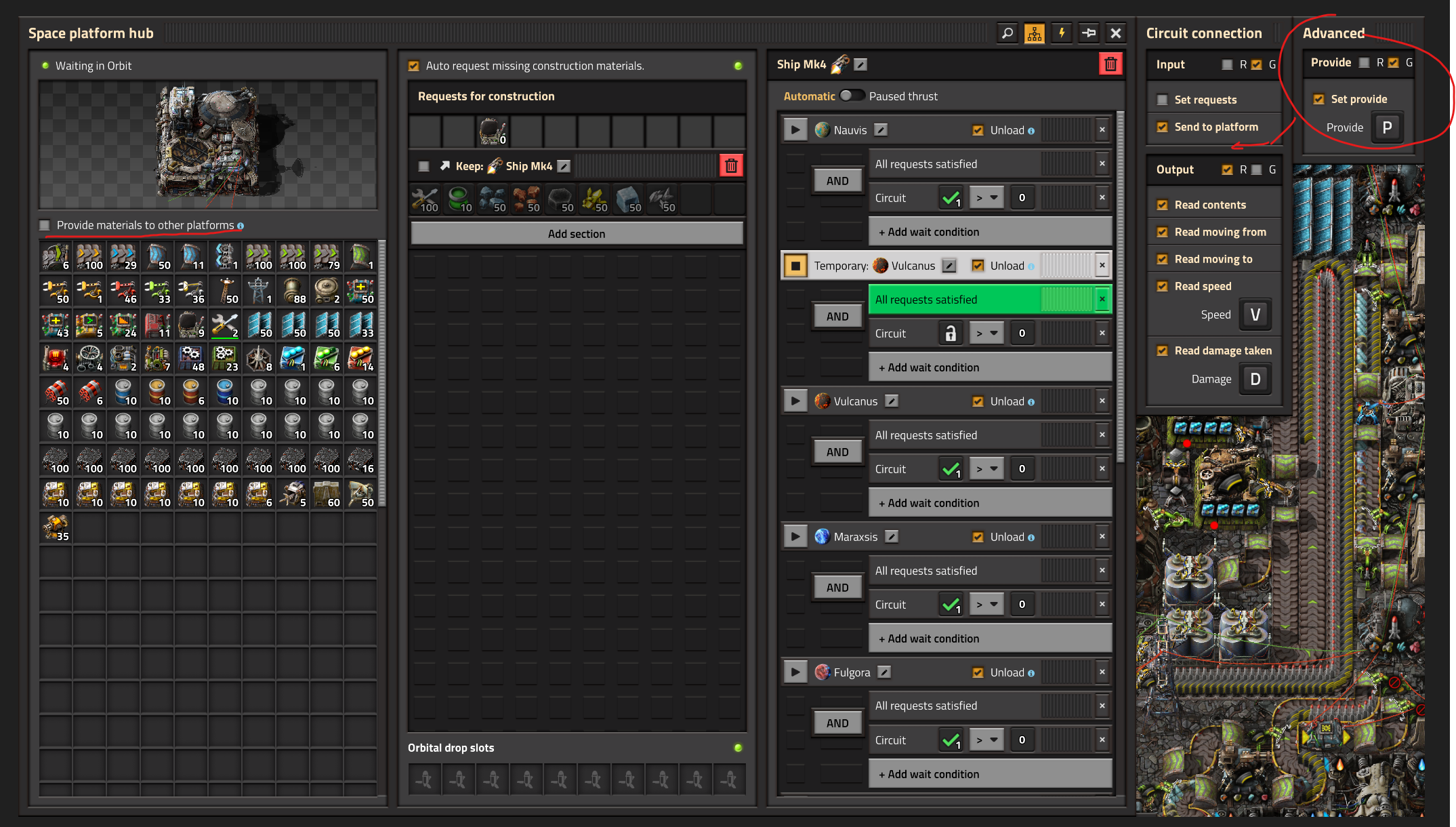Open comparator dropdown in regular Vulcanus condition
This screenshot has width=1456, height=827.
pos(986,469)
